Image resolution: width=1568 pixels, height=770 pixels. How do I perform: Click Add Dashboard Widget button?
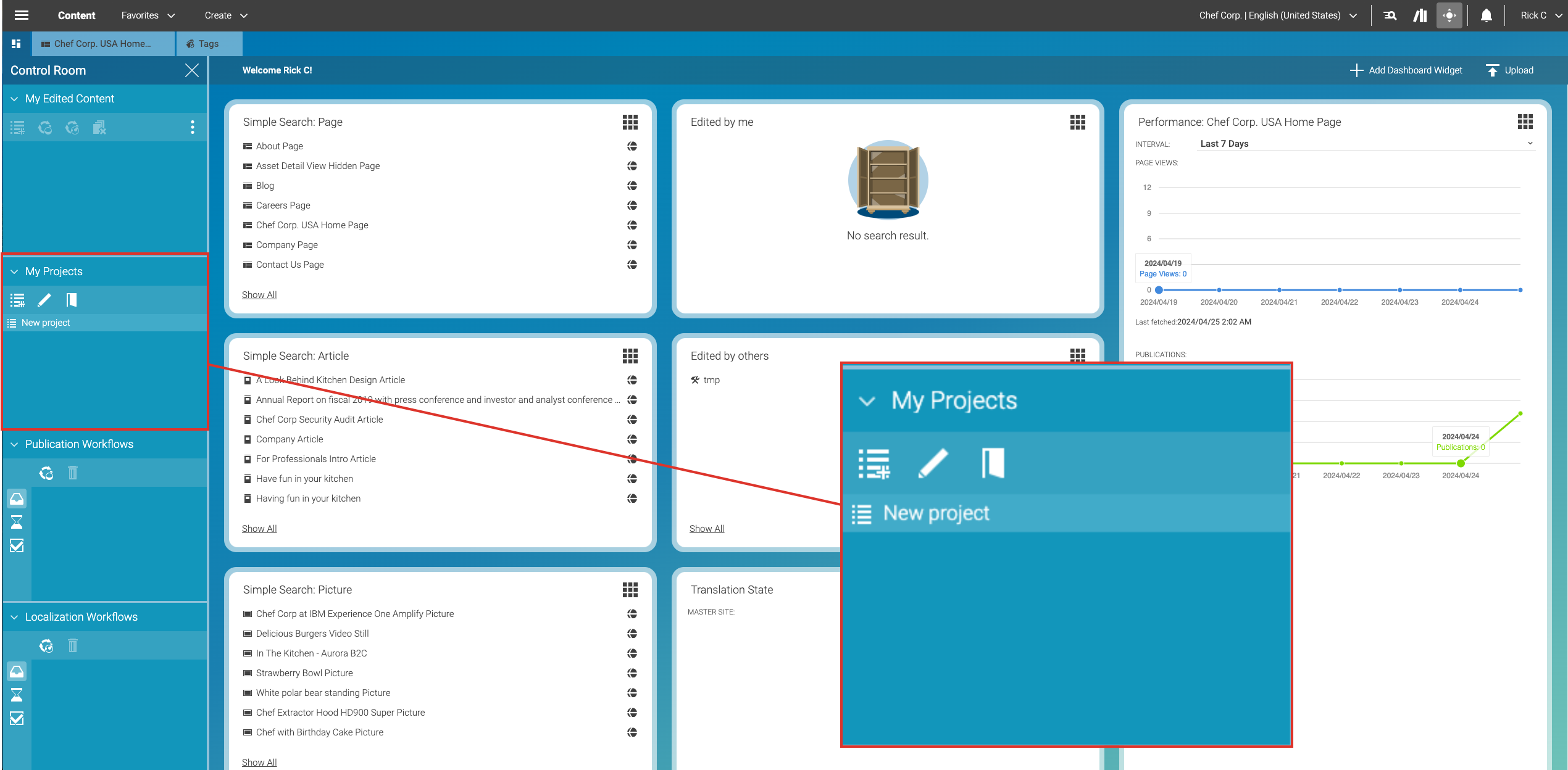click(x=1406, y=70)
